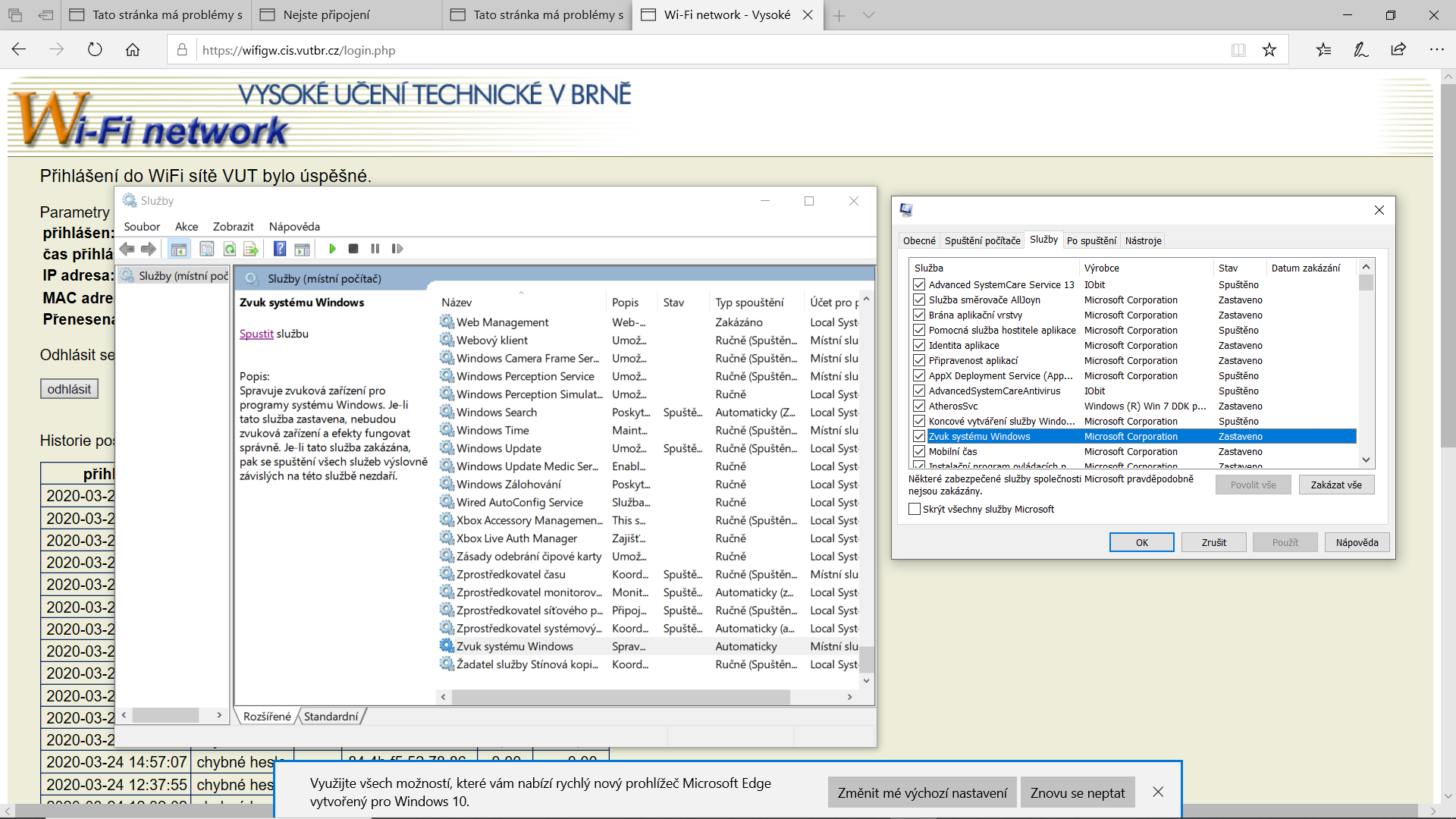Switch to Spuštění počítače tab

tap(982, 240)
